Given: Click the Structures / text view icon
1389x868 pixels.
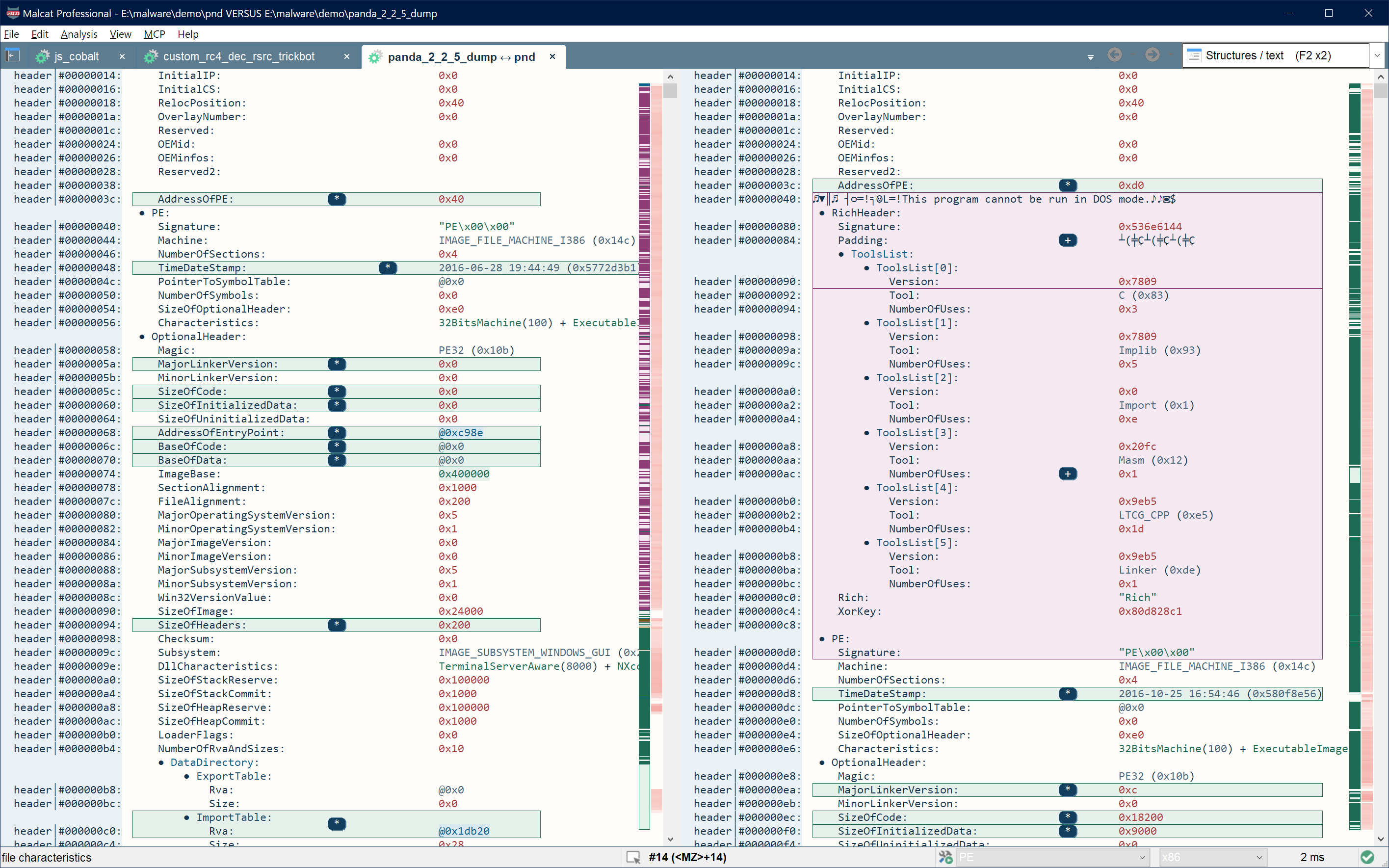Looking at the screenshot, I should (1194, 55).
